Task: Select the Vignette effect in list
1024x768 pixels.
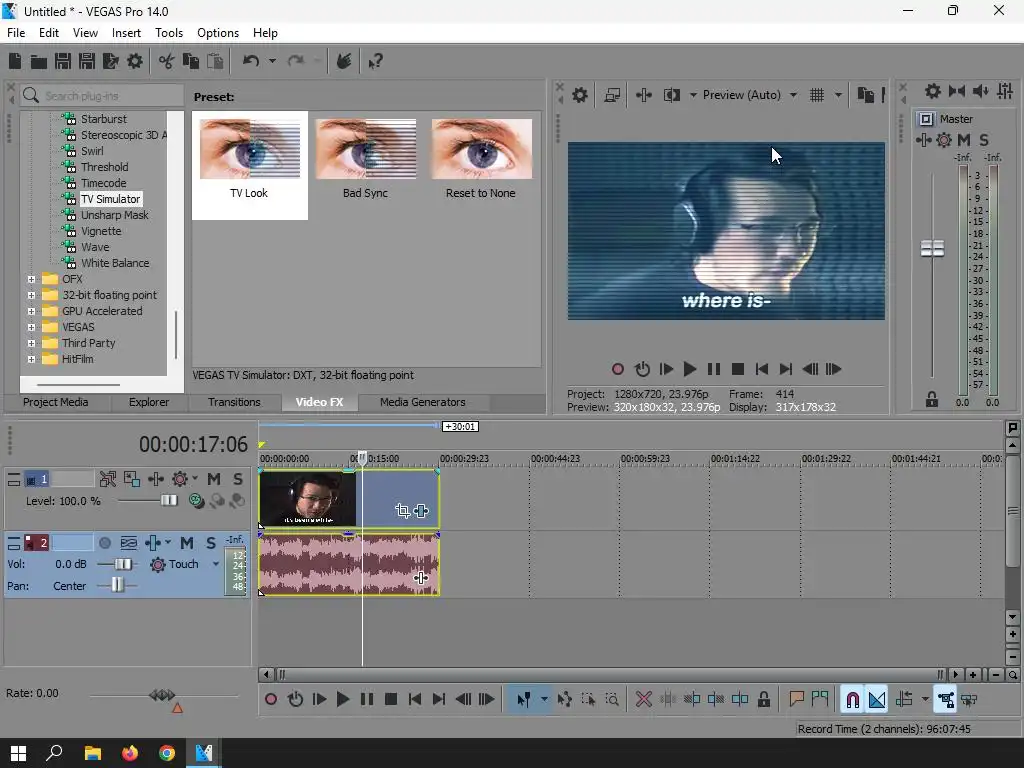Action: tap(101, 231)
